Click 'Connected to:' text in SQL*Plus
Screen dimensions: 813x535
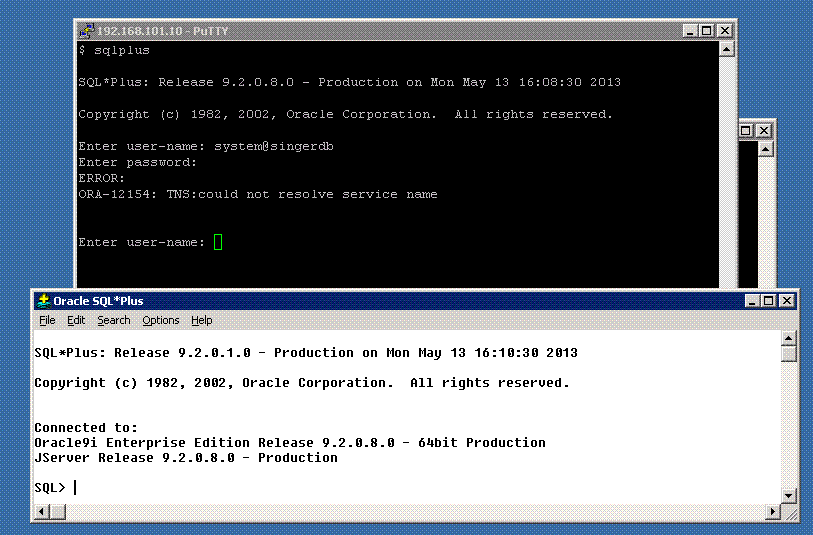point(86,428)
